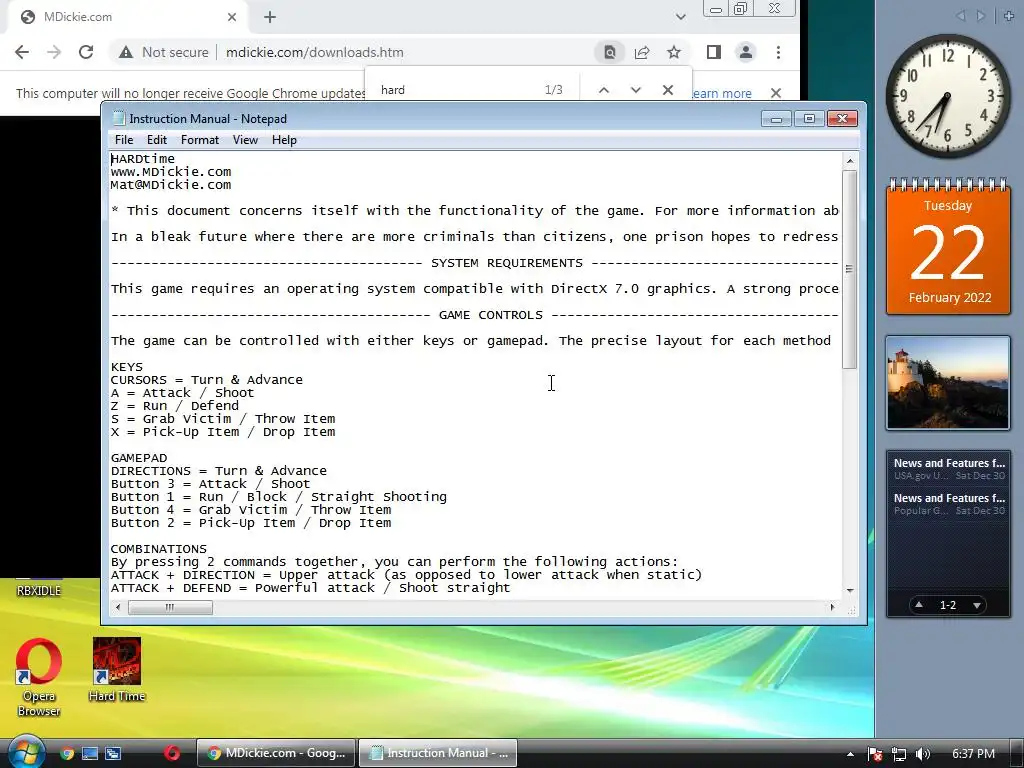Open the Help menu in Notepad
The width and height of the screenshot is (1024, 768).
pyautogui.click(x=284, y=140)
